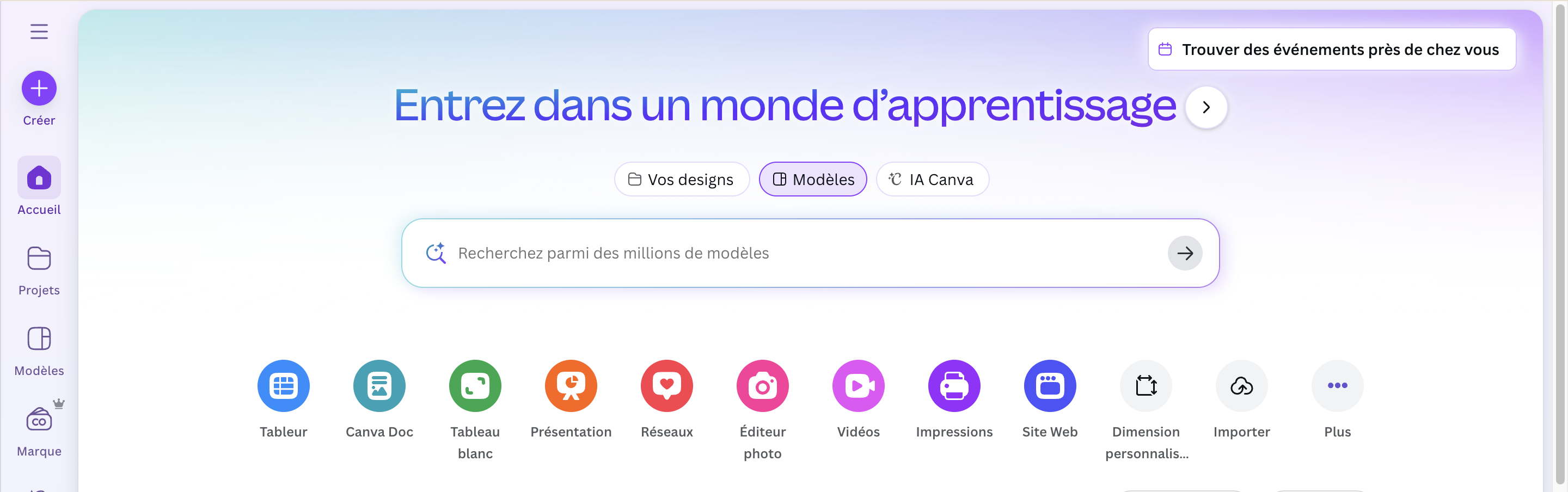
Task: Open the Impressions print products shortcut
Action: point(954,385)
